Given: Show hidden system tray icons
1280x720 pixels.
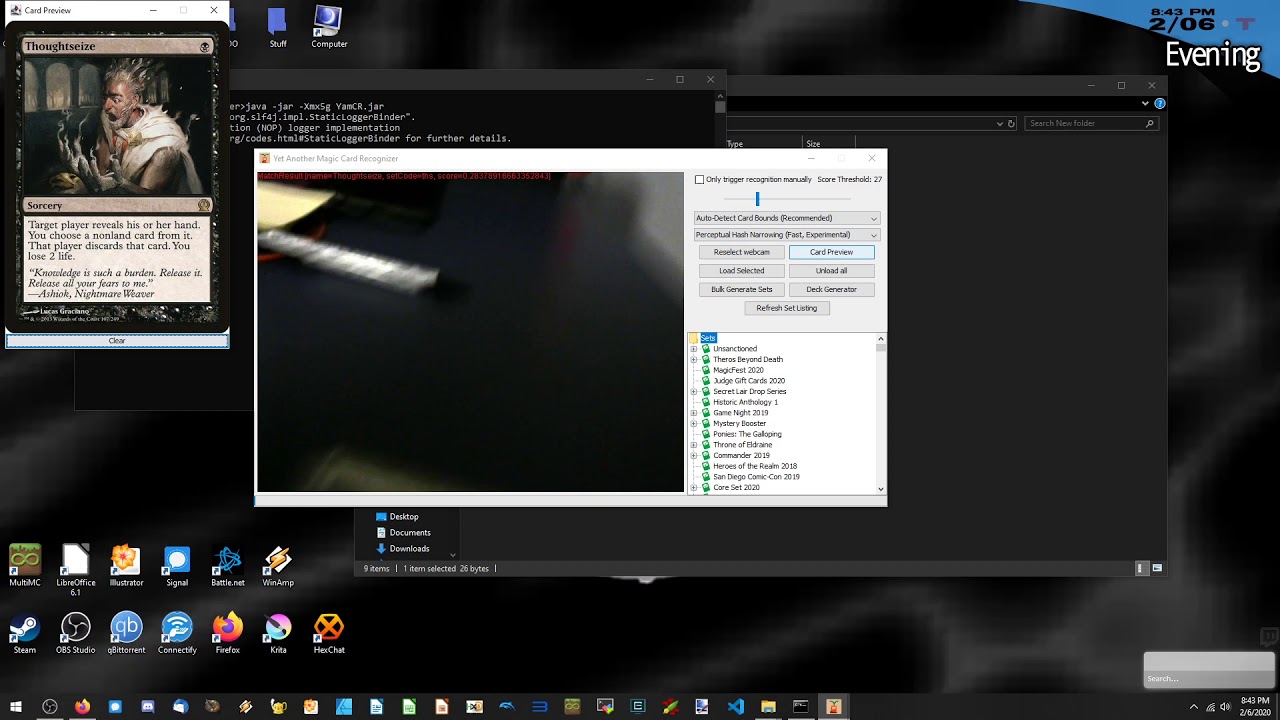Looking at the screenshot, I should tap(1195, 707).
